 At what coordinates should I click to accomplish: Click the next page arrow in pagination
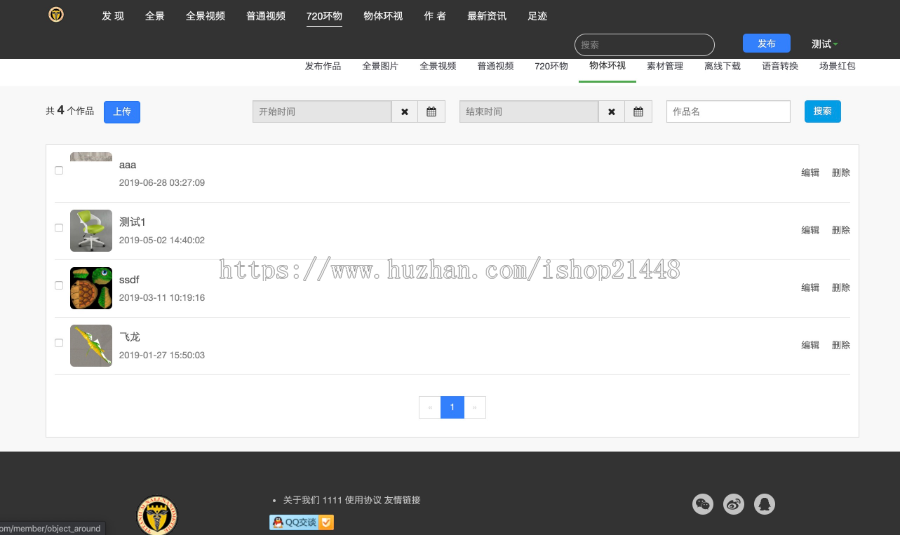(475, 407)
